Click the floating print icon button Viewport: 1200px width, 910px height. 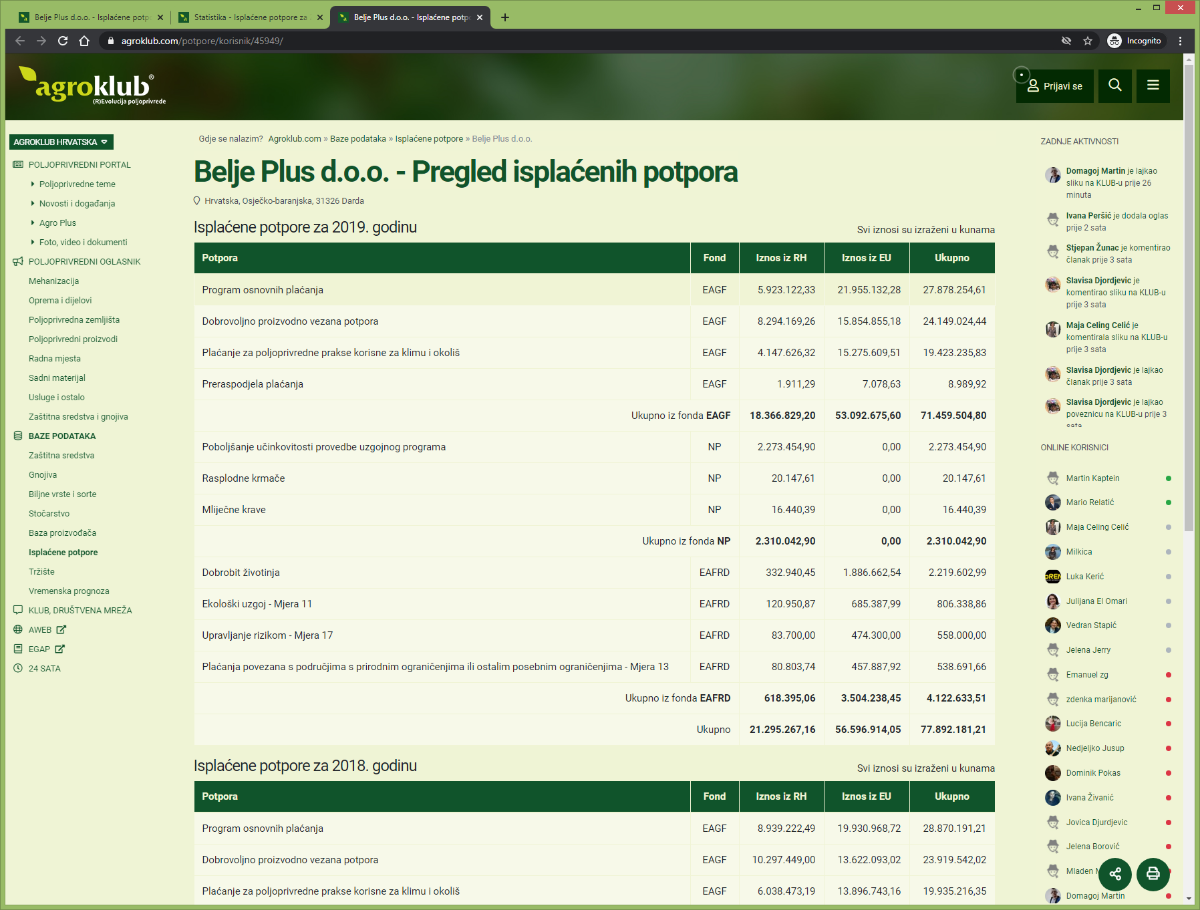tap(1153, 874)
